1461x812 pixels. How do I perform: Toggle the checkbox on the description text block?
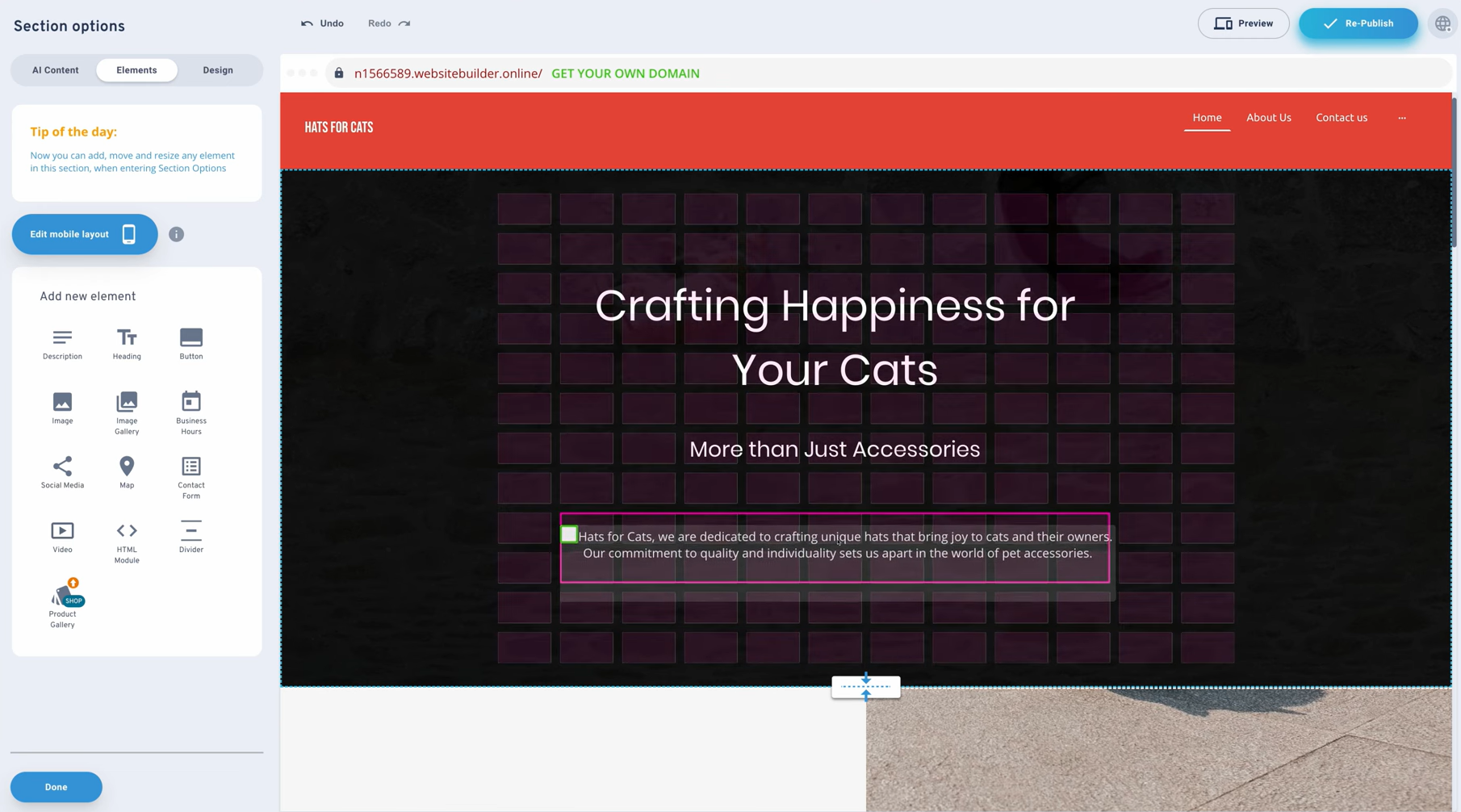pyautogui.click(x=569, y=534)
